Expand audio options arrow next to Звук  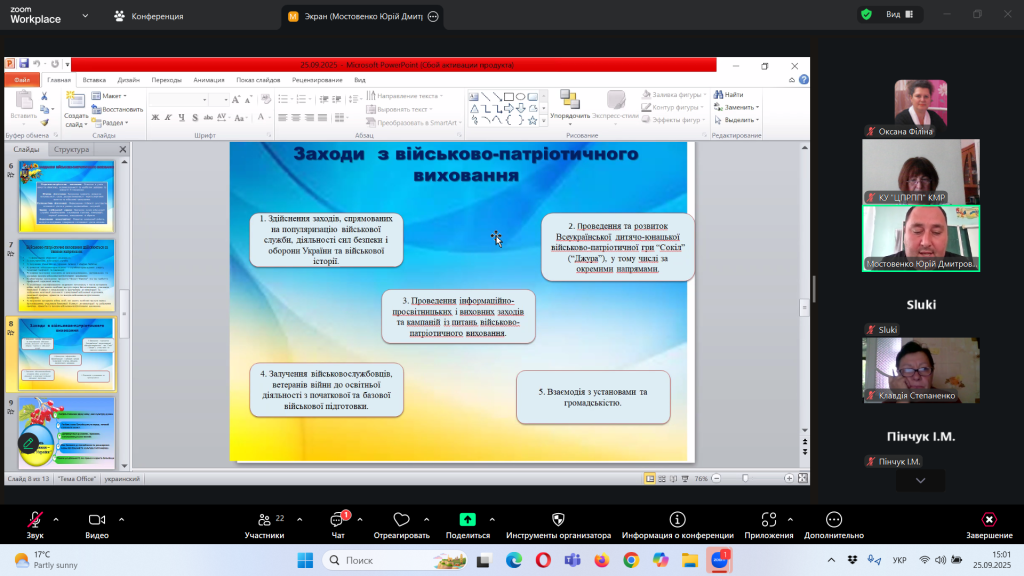click(55, 519)
